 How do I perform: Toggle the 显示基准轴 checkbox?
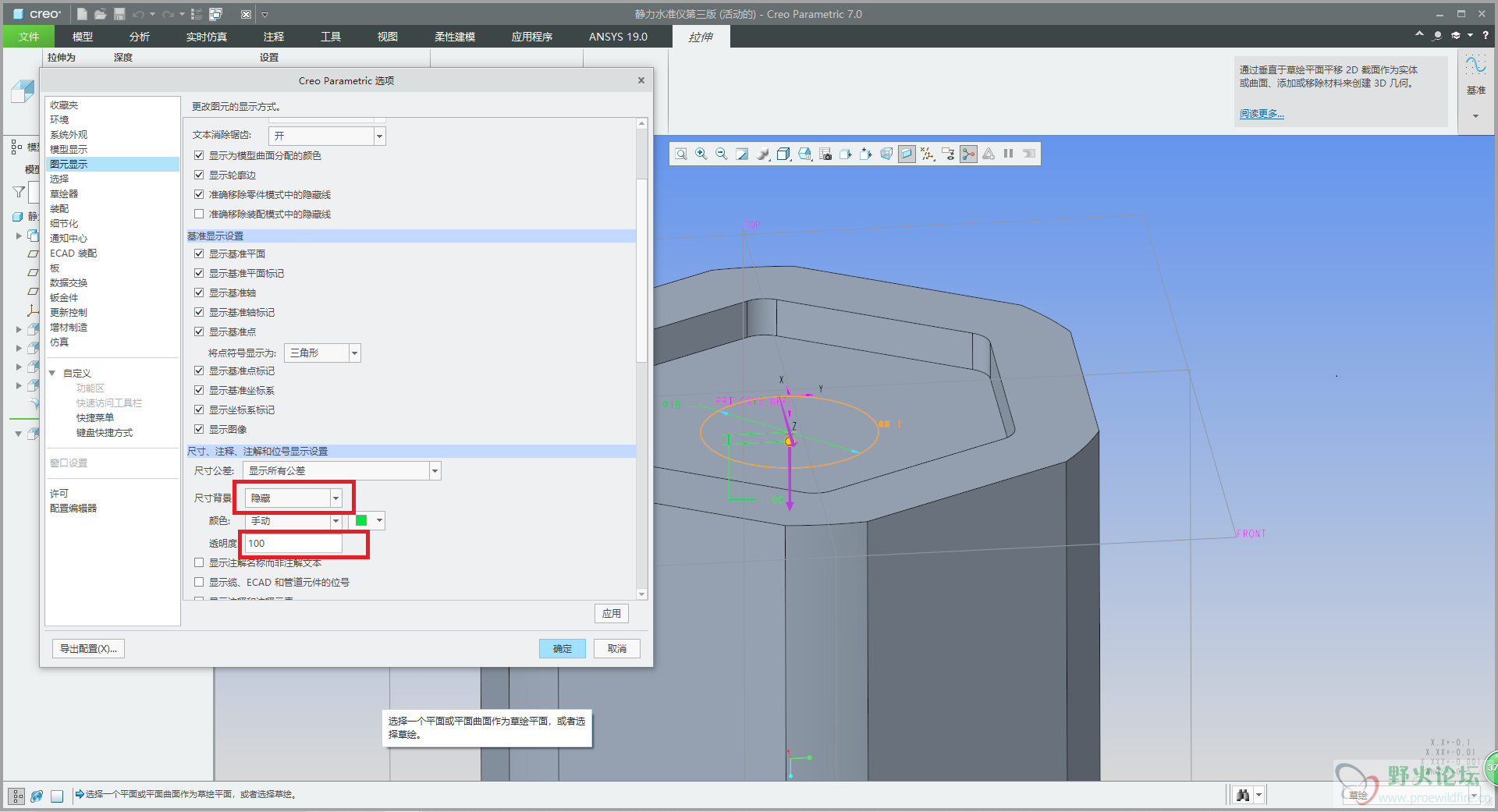(x=199, y=293)
